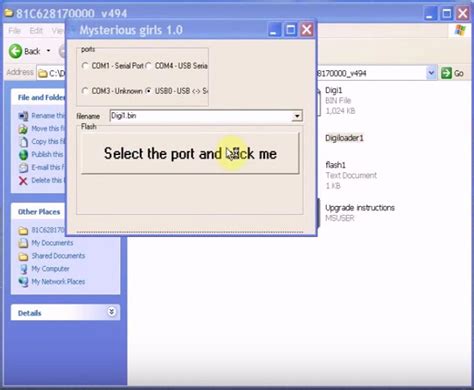Click E-mail this file envelope icon
The image size is (474, 390).
23,167
